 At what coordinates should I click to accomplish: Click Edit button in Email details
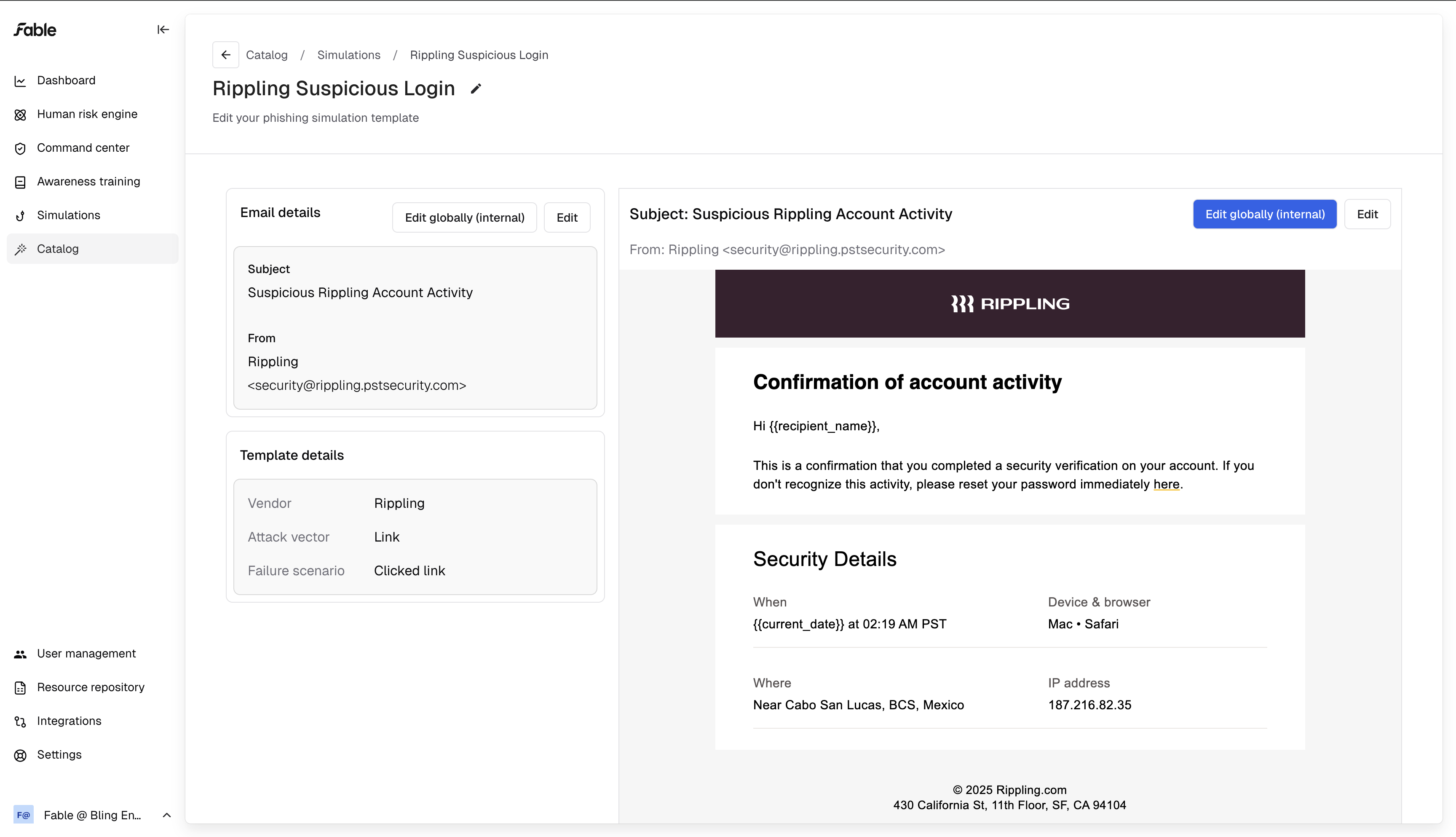(x=567, y=217)
